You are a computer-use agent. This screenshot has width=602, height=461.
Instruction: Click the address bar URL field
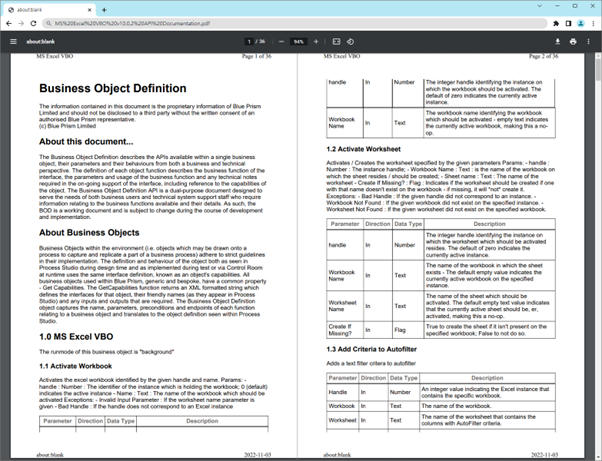click(x=294, y=23)
